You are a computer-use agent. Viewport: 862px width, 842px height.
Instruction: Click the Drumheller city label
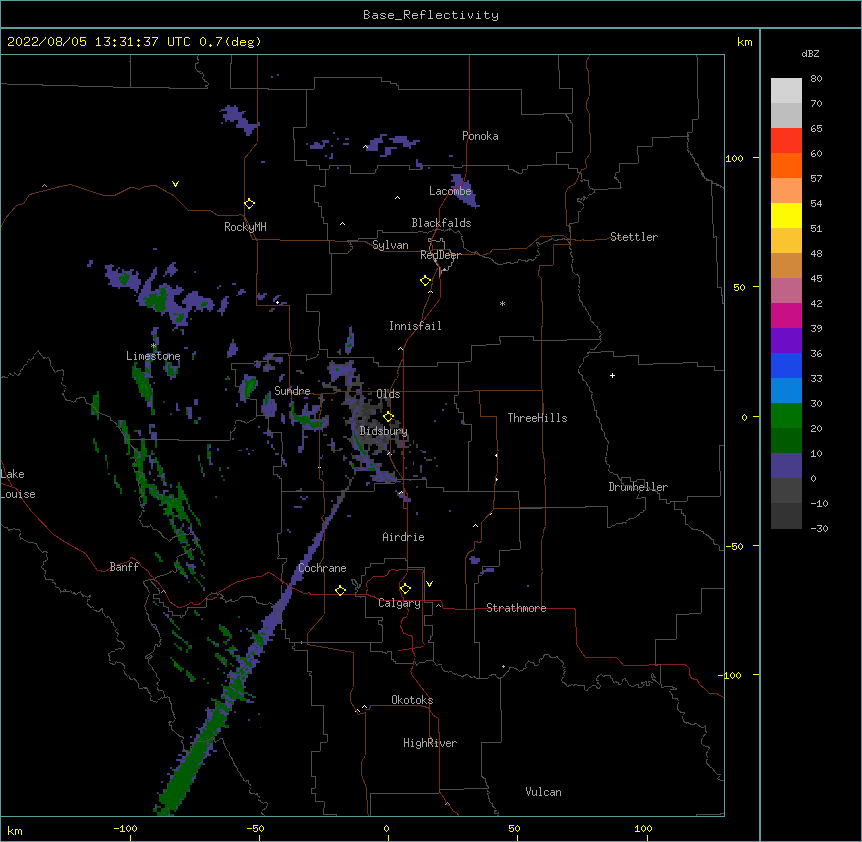[x=638, y=487]
